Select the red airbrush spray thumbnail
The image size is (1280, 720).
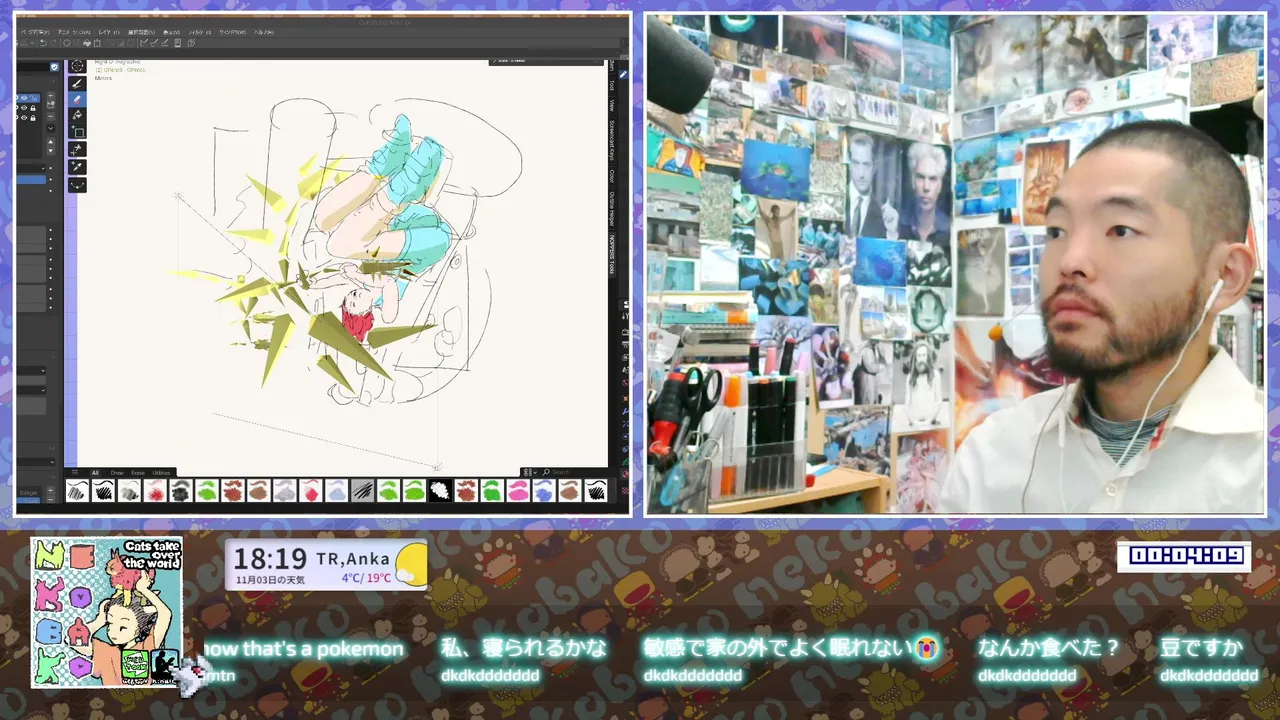[x=155, y=491]
